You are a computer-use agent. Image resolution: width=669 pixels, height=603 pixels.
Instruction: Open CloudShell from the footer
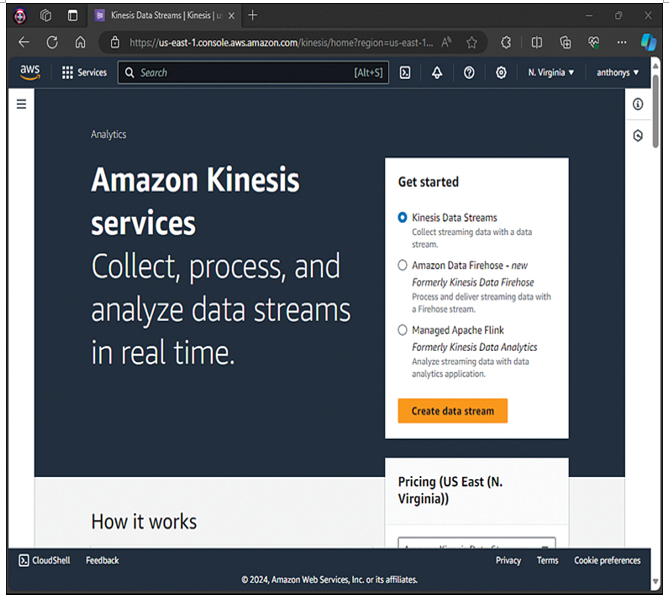(44, 560)
